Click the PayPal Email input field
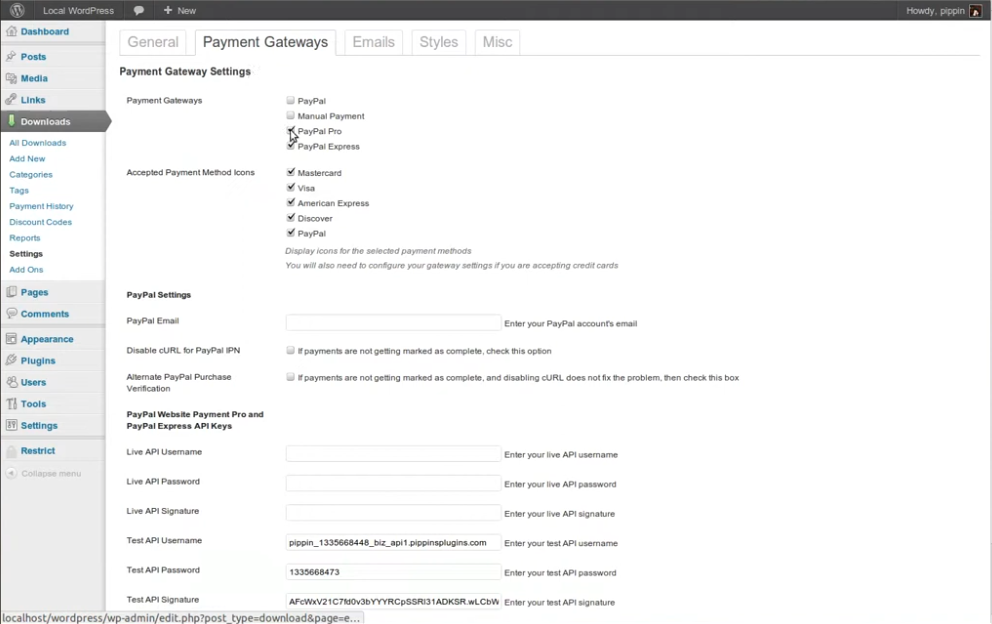This screenshot has height=624, width=992. click(x=393, y=323)
